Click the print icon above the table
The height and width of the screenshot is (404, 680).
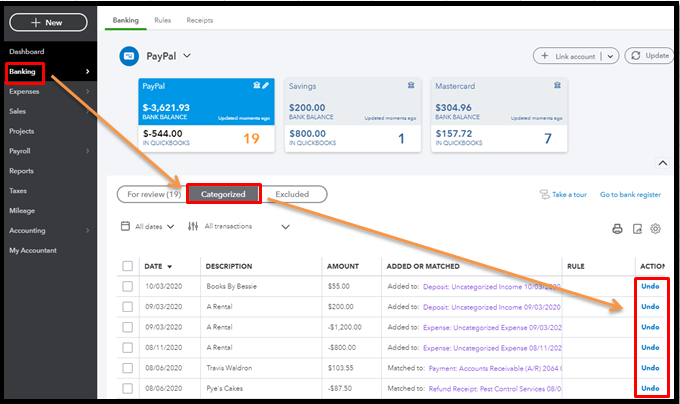pos(617,229)
